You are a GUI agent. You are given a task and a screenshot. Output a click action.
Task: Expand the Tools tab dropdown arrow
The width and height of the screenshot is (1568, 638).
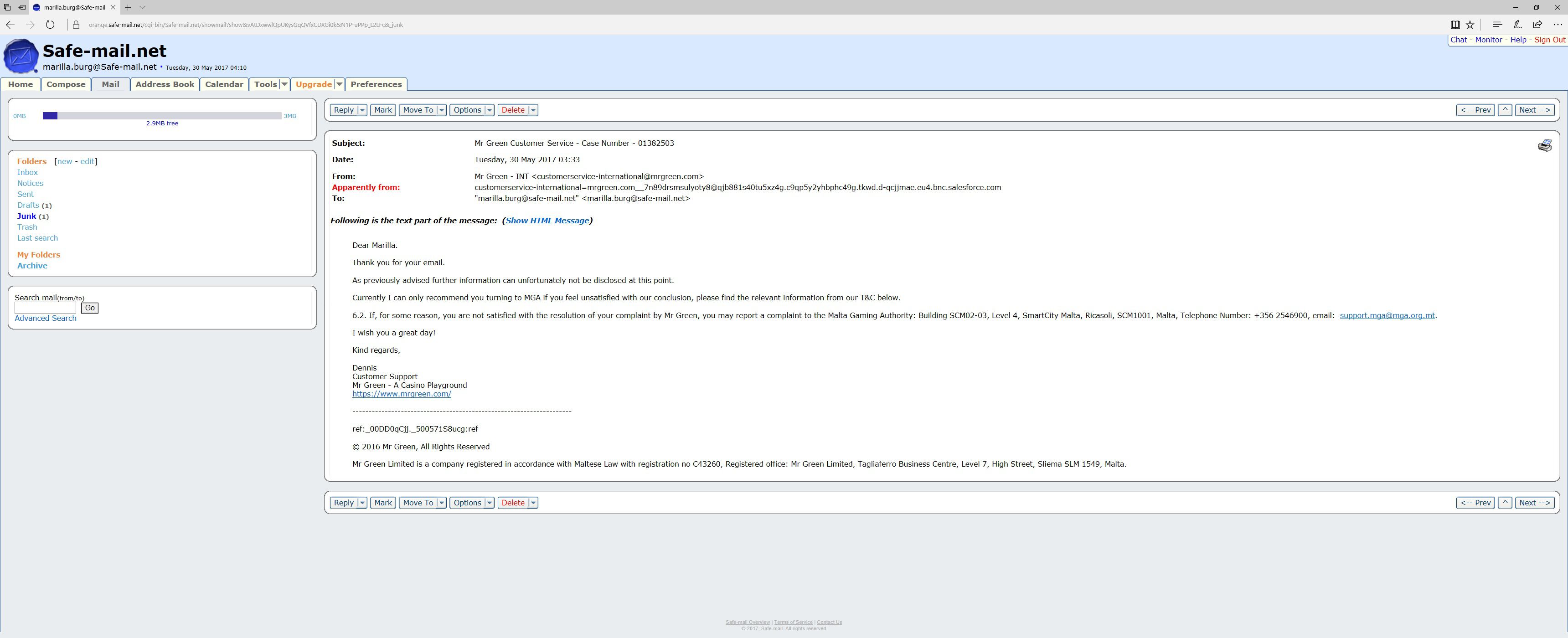point(284,85)
